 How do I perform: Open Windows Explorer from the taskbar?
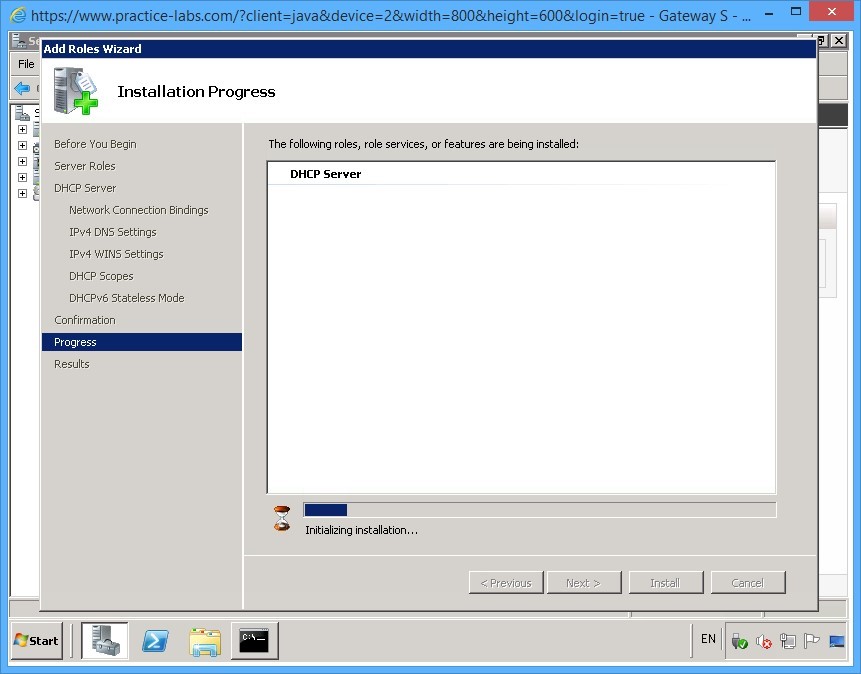205,640
